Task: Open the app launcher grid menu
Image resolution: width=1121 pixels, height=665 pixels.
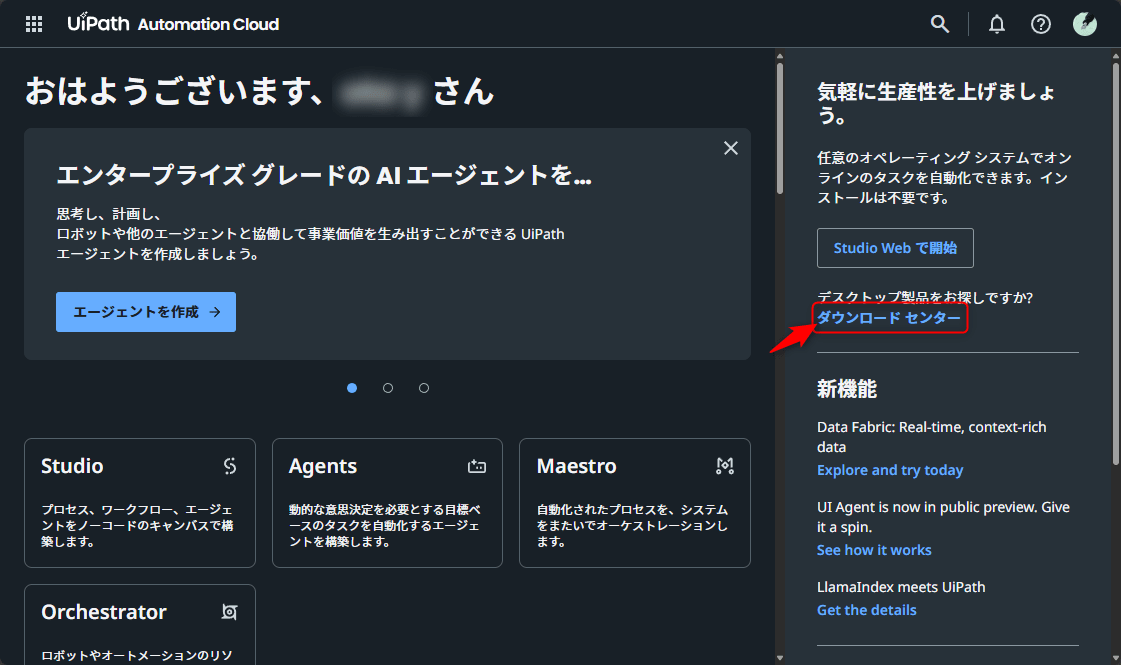Action: coord(33,23)
